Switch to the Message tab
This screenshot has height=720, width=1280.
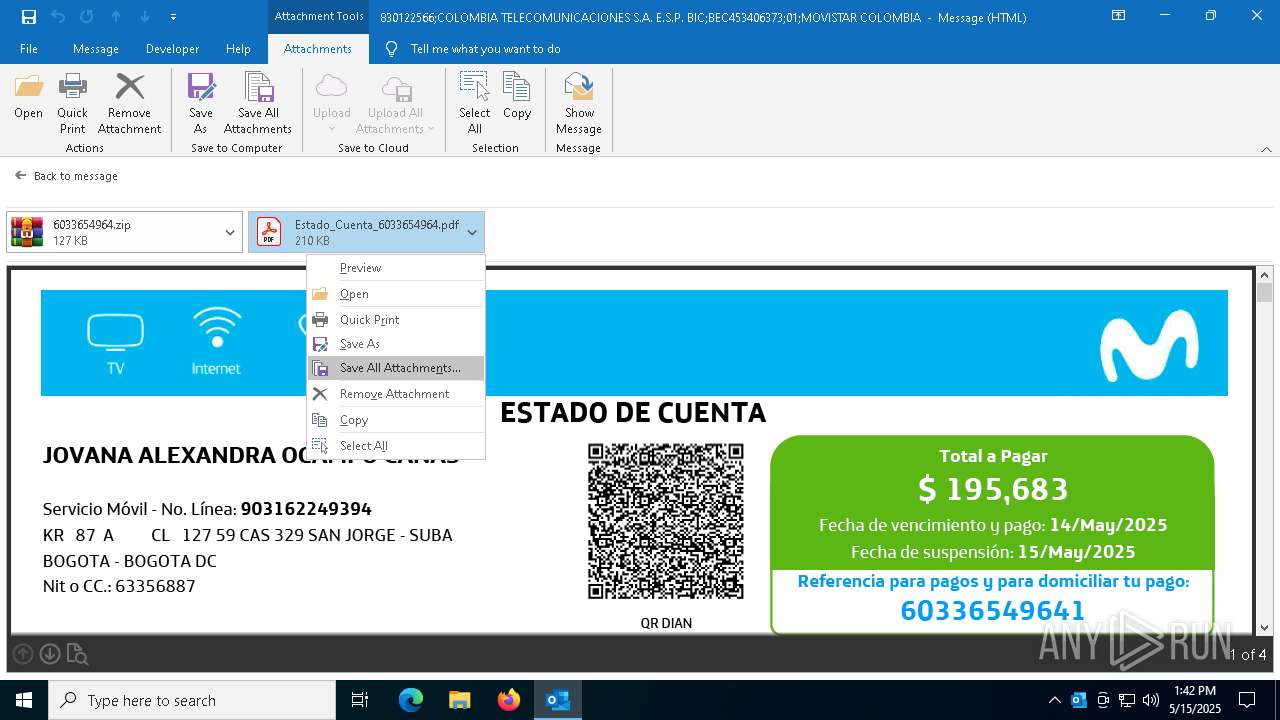pyautogui.click(x=96, y=49)
